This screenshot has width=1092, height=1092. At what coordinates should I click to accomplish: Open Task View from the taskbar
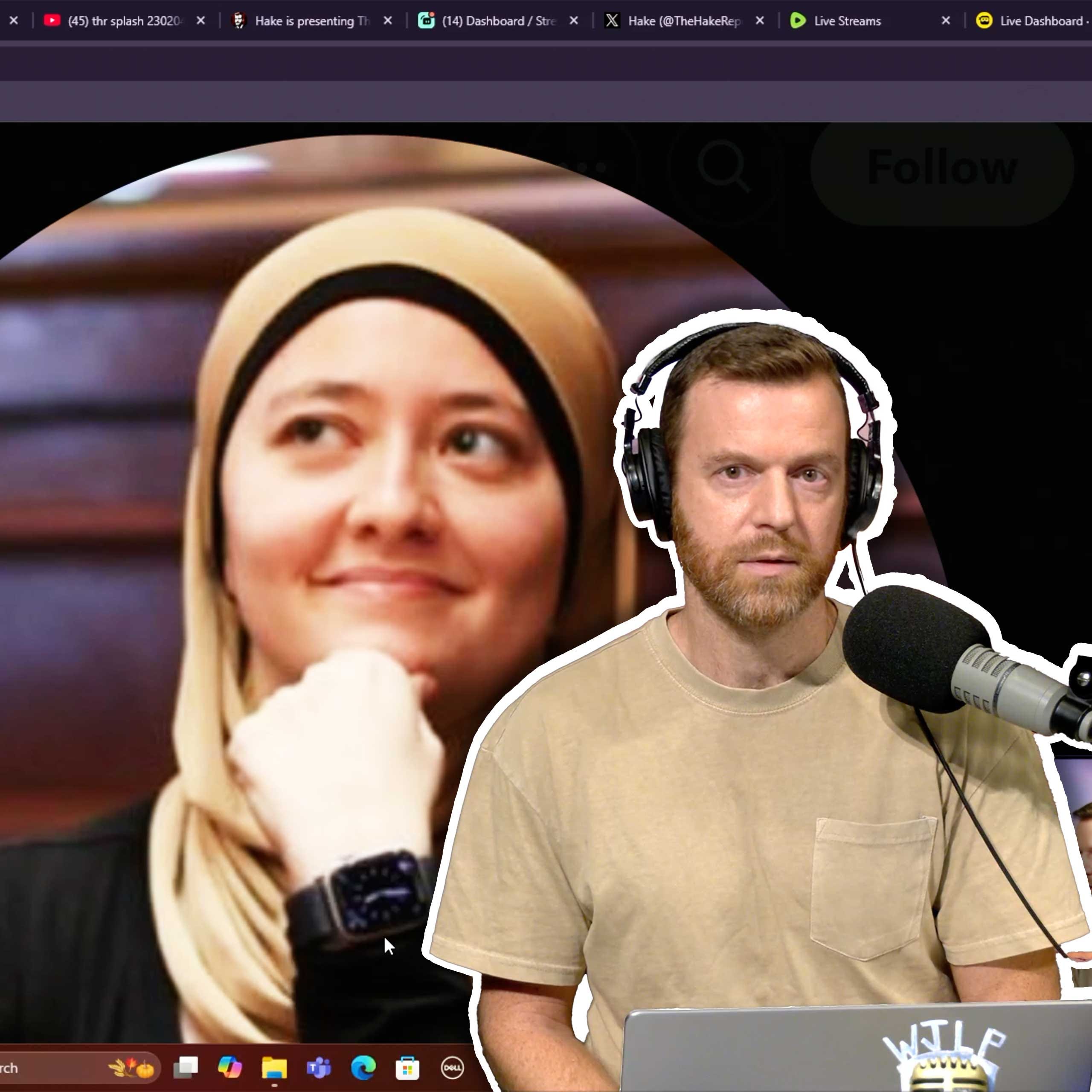[x=186, y=1068]
